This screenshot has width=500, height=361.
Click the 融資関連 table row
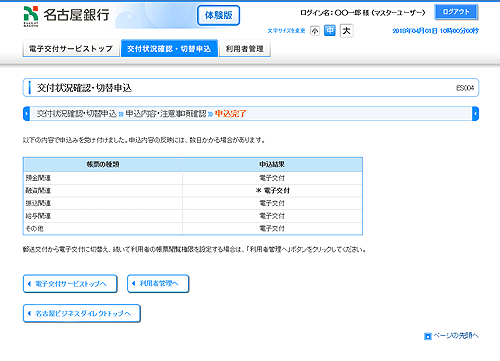[x=193, y=191]
